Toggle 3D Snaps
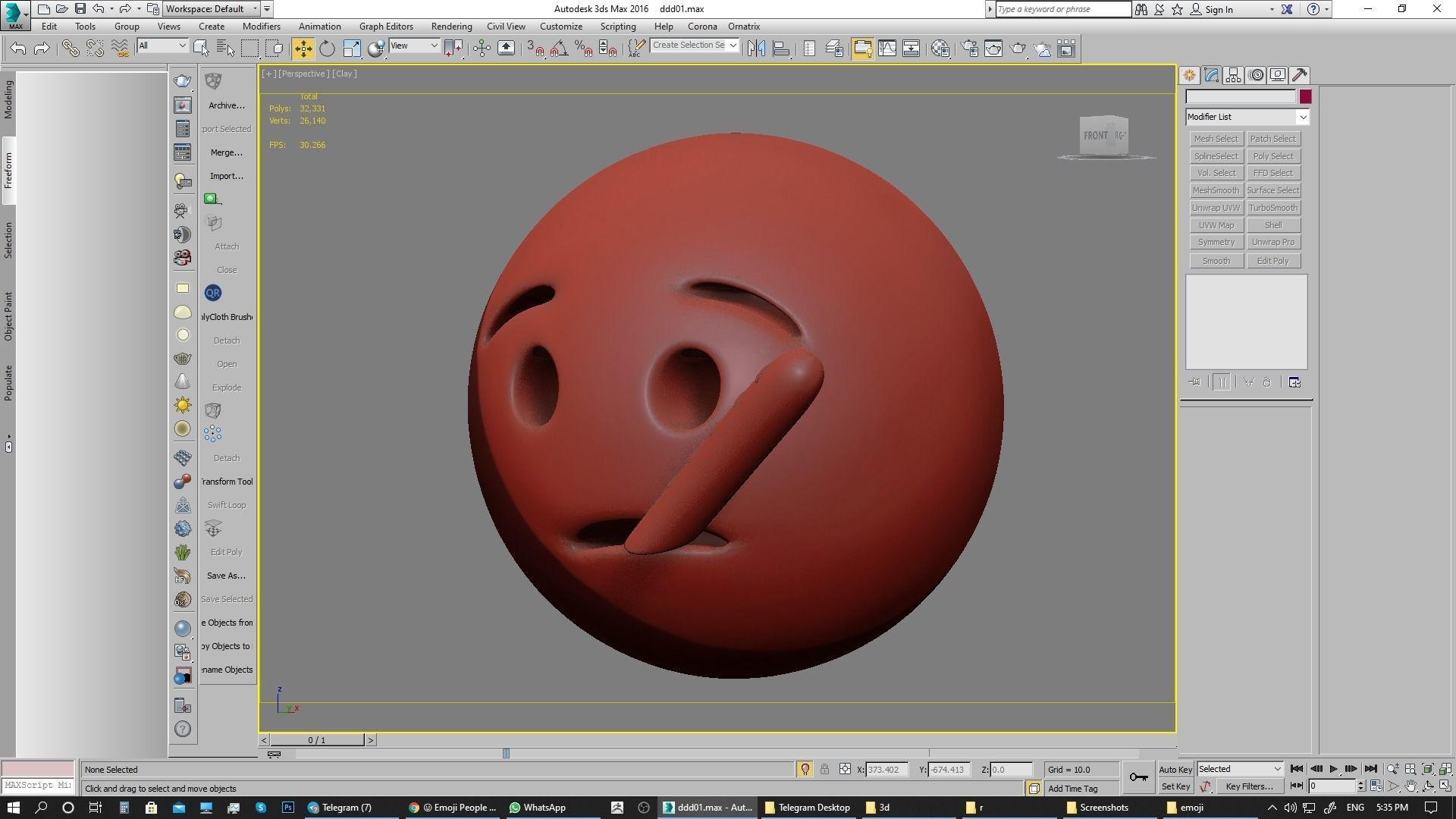 tap(535, 49)
